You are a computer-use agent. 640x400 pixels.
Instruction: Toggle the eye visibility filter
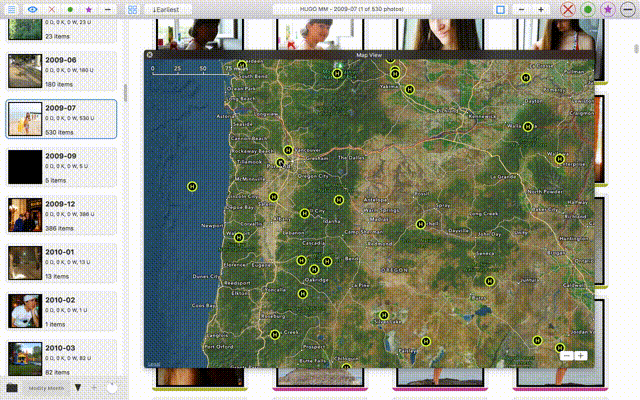(32, 9)
